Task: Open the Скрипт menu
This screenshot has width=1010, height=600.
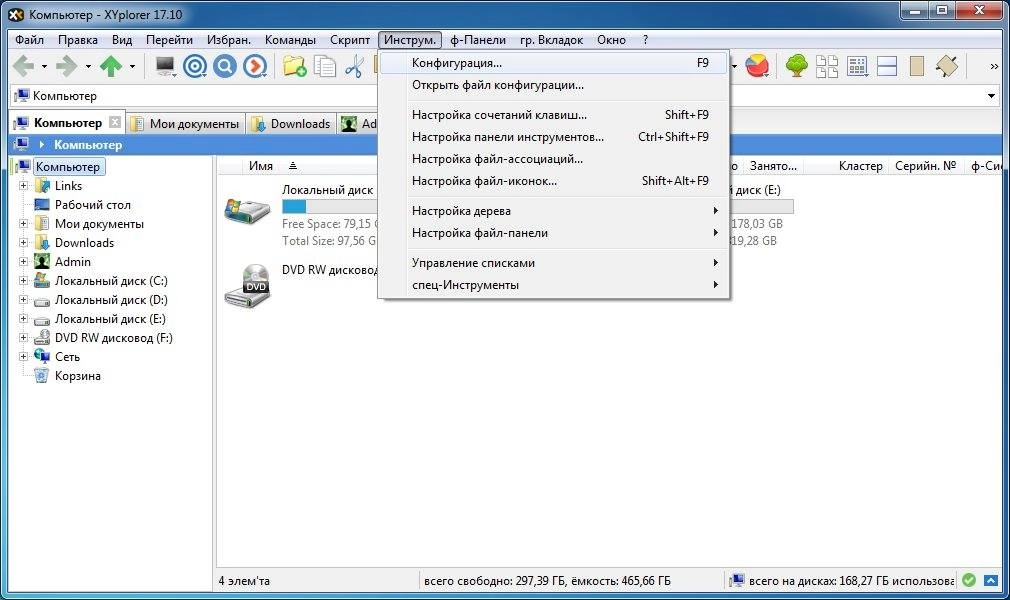Action: pyautogui.click(x=350, y=40)
